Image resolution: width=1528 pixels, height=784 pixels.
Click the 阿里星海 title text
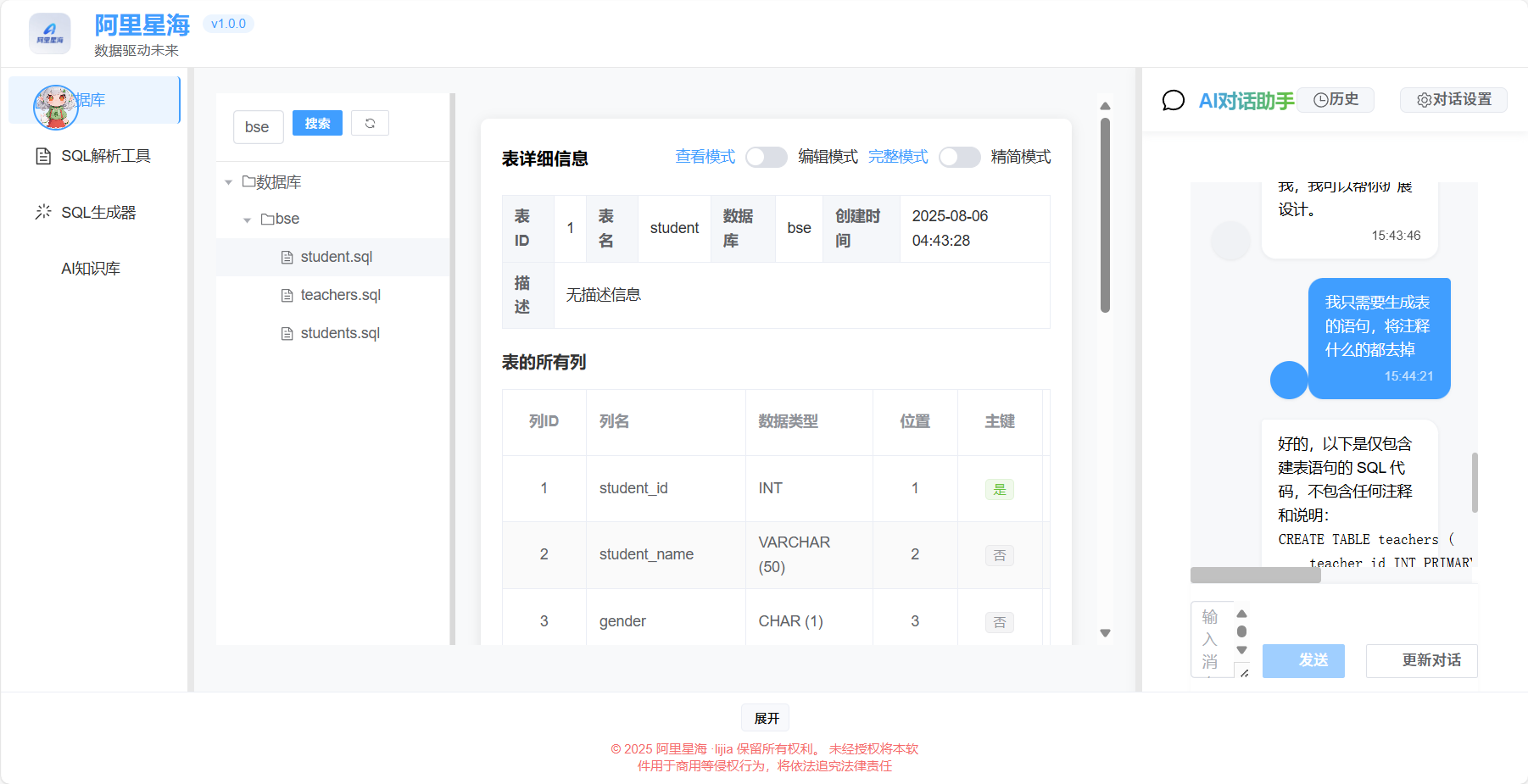(142, 25)
